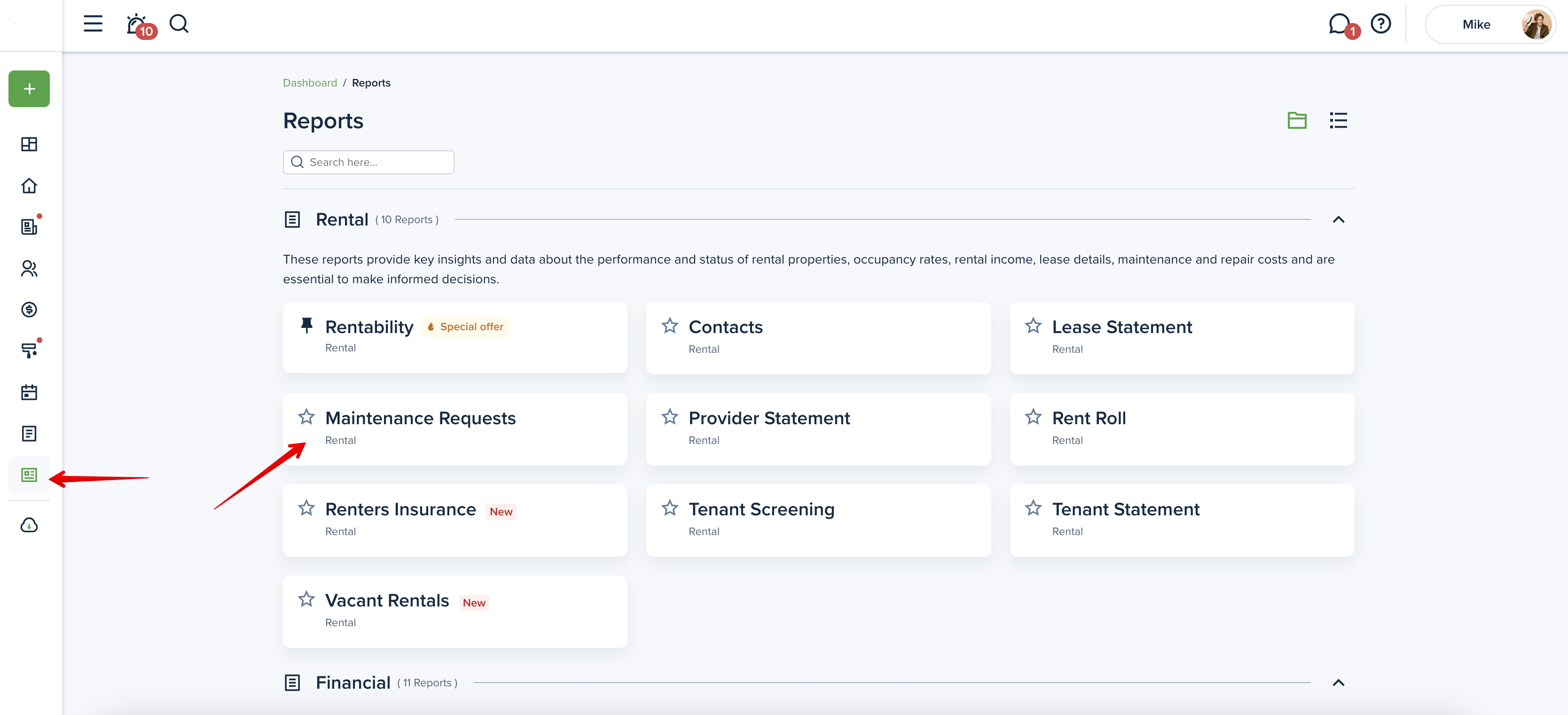Favorite the Contacts report star
The image size is (1568, 715).
[670, 326]
